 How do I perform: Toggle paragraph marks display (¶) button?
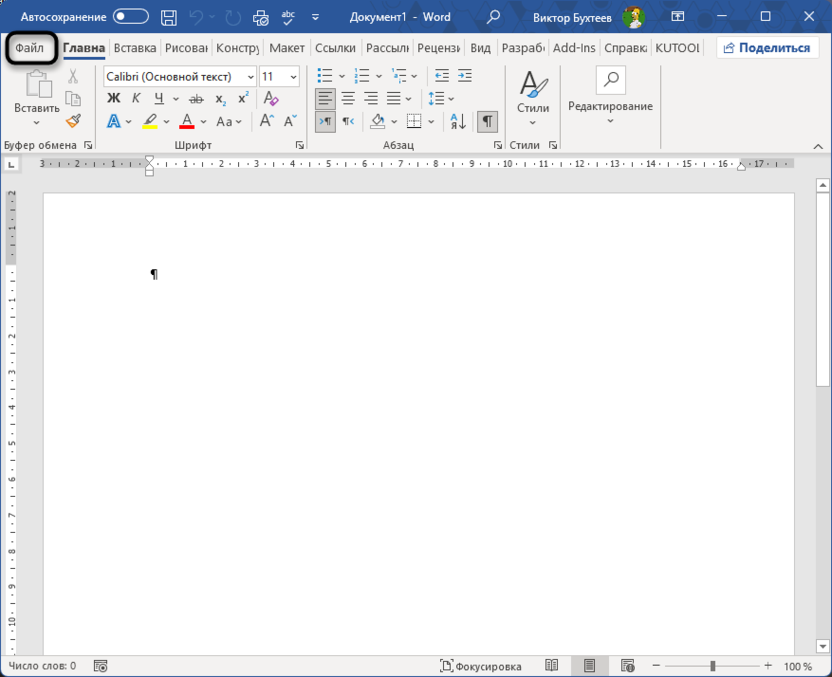[487, 121]
